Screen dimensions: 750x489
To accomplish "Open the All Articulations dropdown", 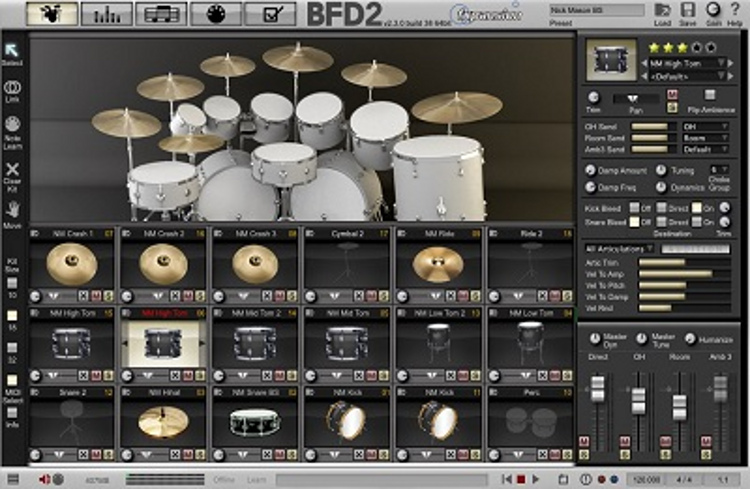I will coord(619,249).
